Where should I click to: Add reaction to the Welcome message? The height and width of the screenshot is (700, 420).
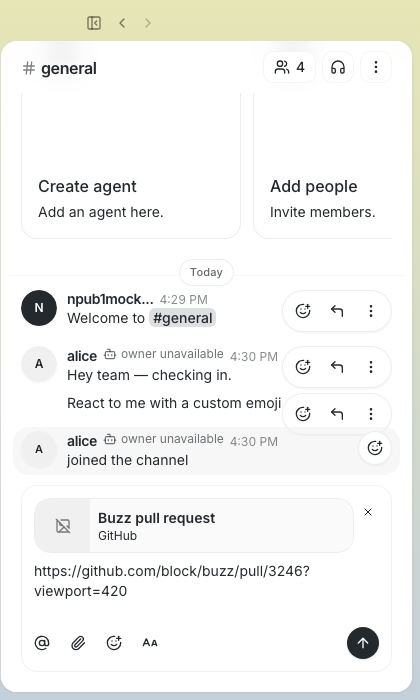(303, 311)
